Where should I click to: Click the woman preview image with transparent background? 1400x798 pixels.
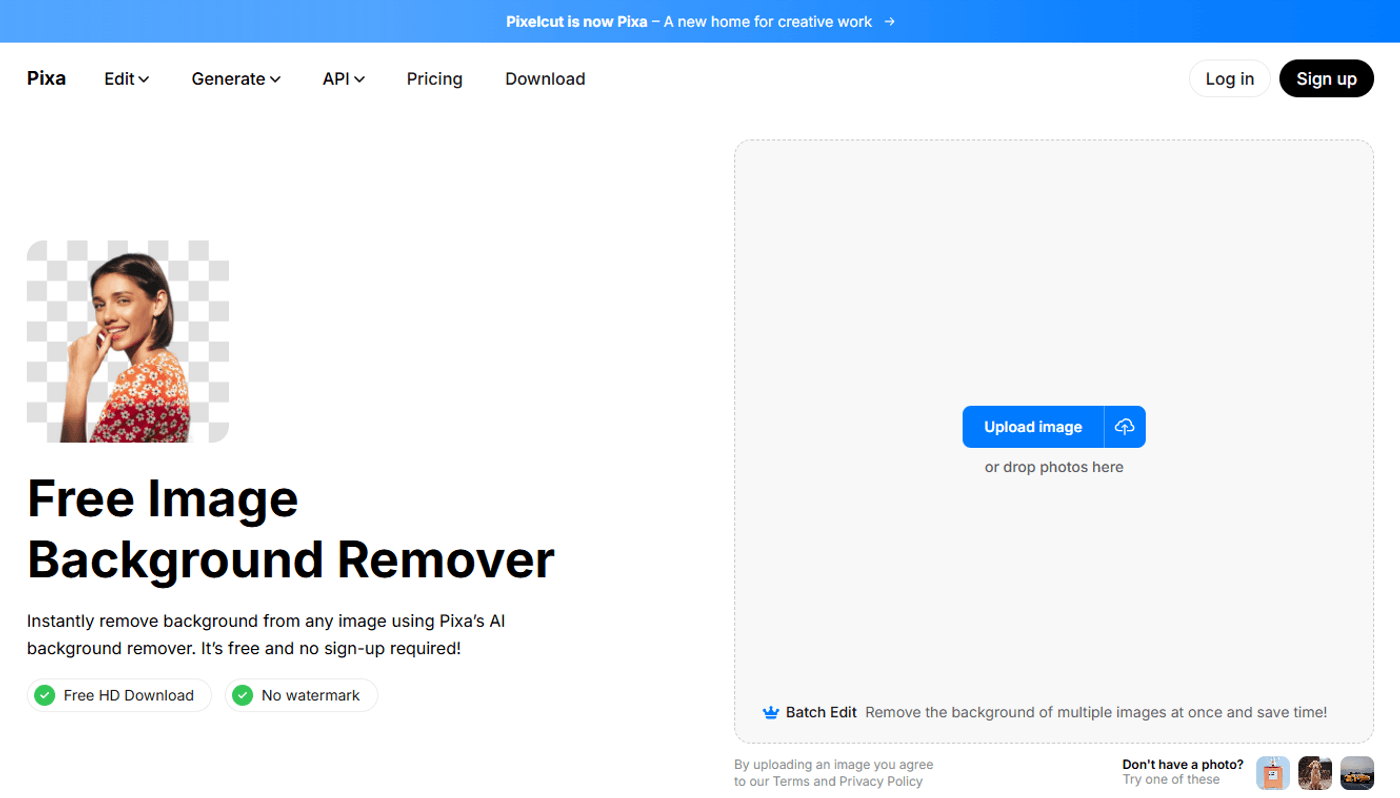[x=128, y=341]
